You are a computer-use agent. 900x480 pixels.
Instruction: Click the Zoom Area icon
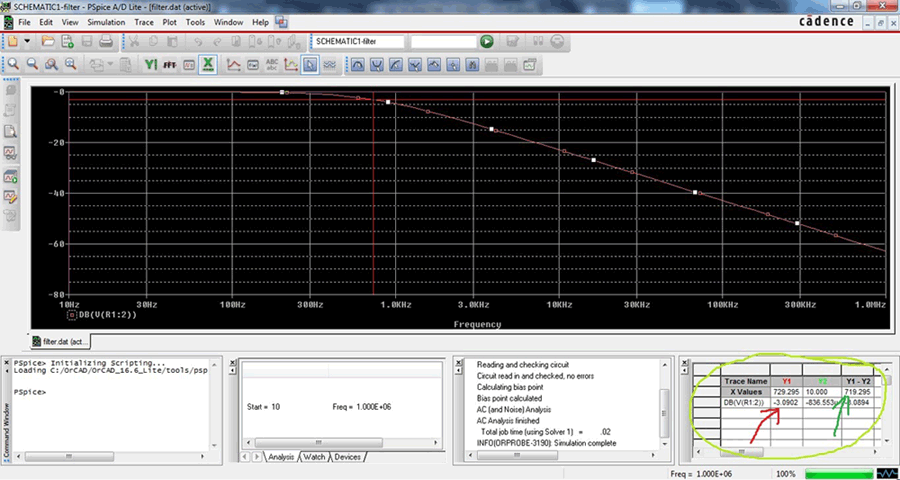51,65
